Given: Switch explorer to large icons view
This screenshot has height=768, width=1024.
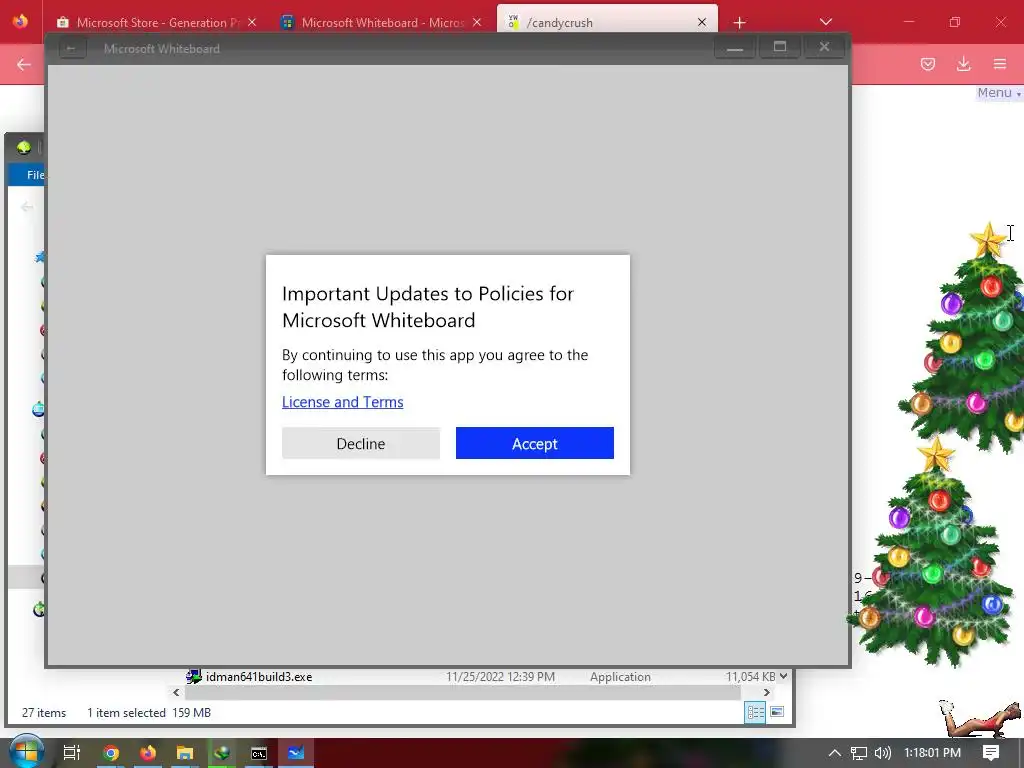Looking at the screenshot, I should coord(777,712).
